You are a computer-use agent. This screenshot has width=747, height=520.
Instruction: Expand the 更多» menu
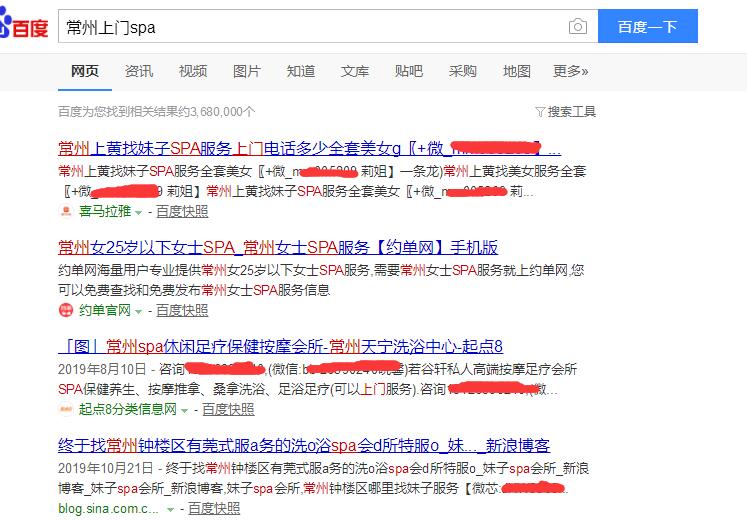tap(570, 71)
